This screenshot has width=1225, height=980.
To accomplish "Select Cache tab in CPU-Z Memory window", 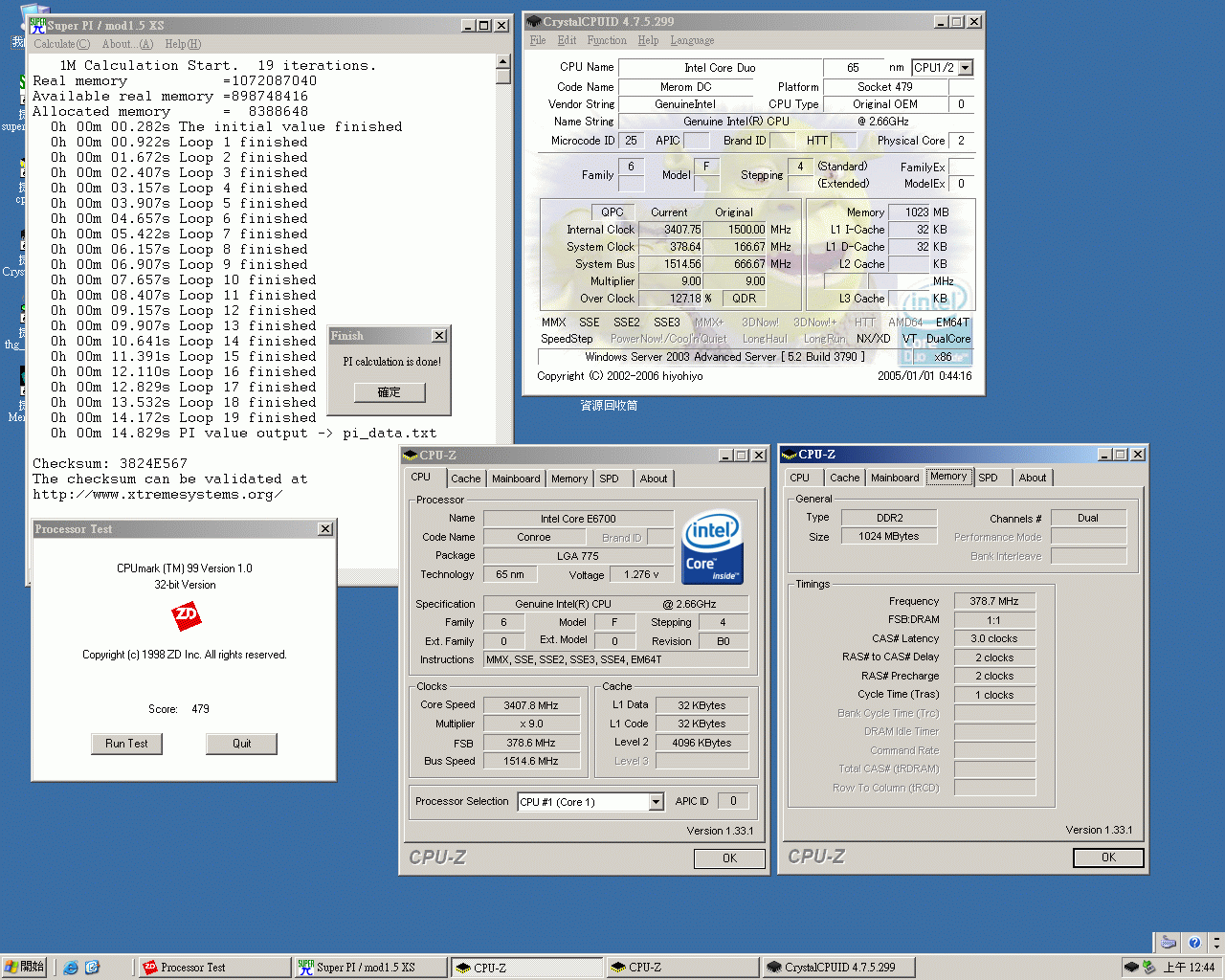I will point(844,478).
